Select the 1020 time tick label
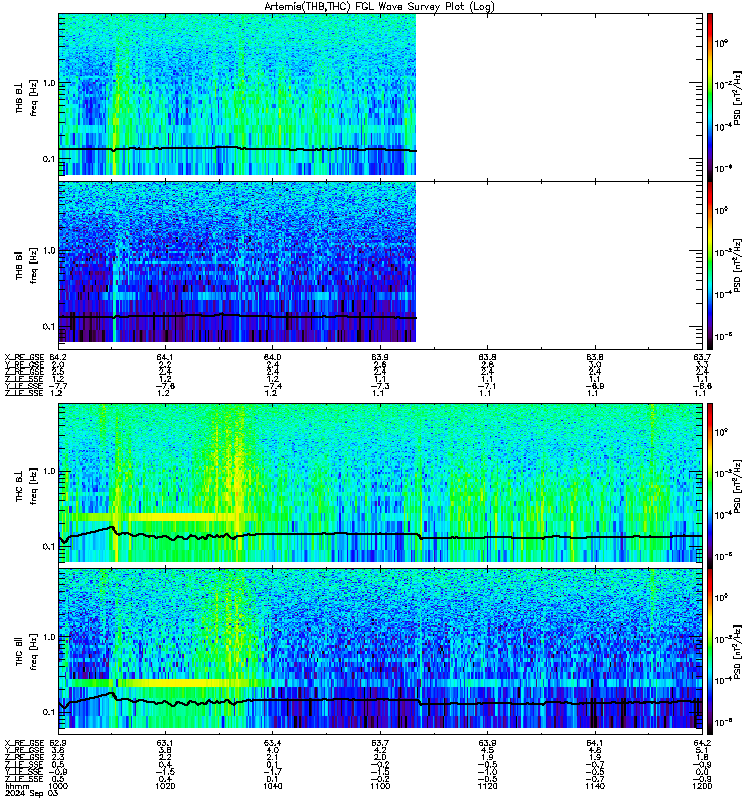Image resolution: width=750 pixels, height=800 pixels. pos(165,786)
